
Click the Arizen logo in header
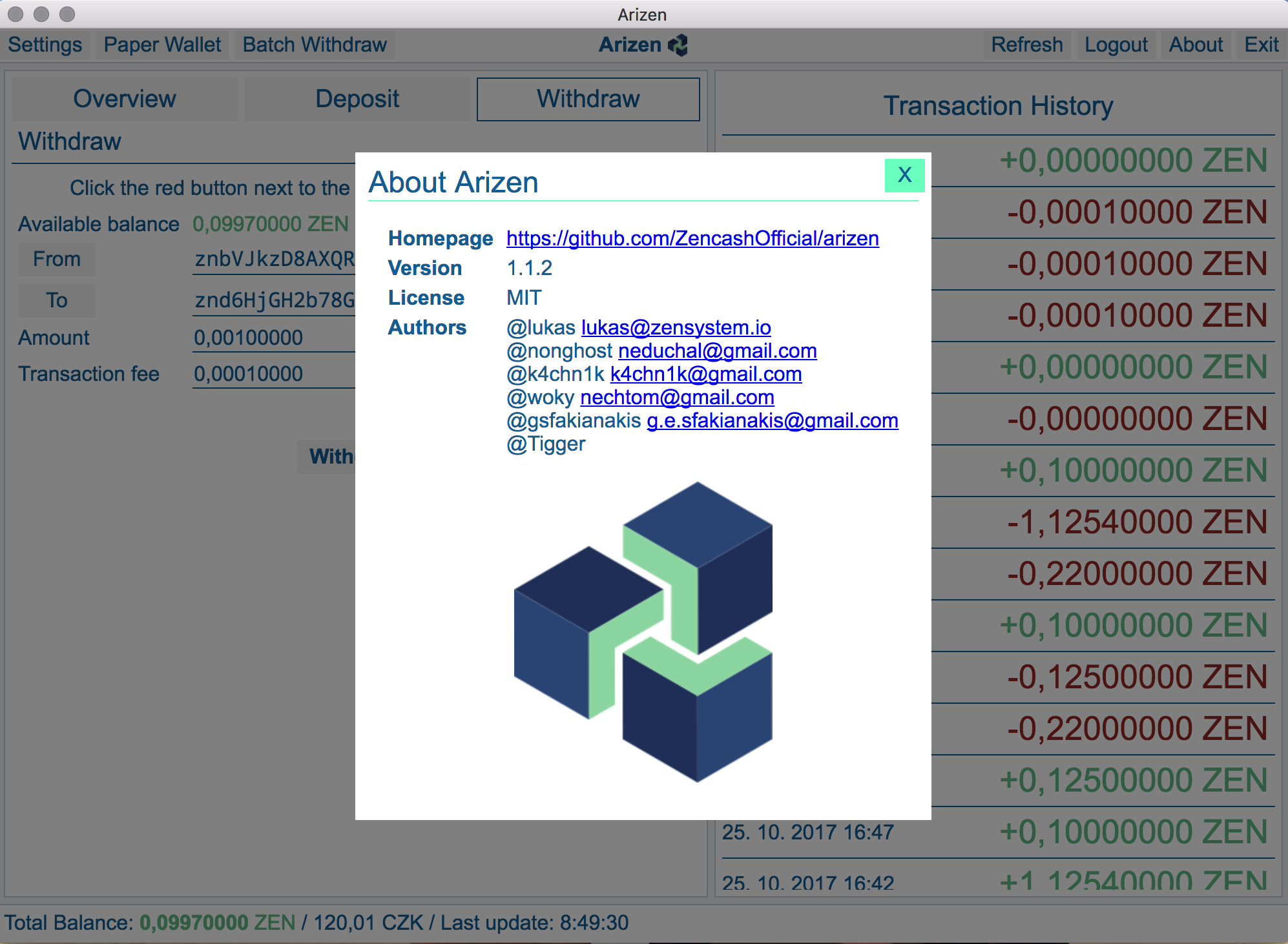[678, 45]
